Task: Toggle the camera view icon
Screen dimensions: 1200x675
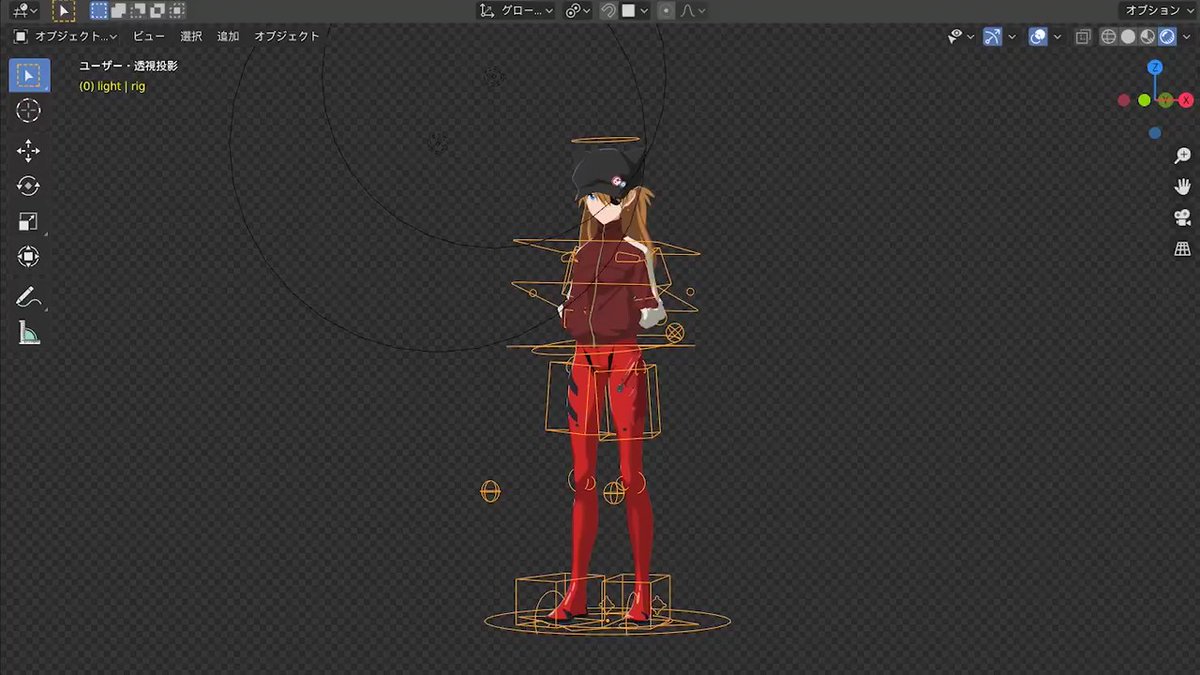Action: (x=1182, y=218)
